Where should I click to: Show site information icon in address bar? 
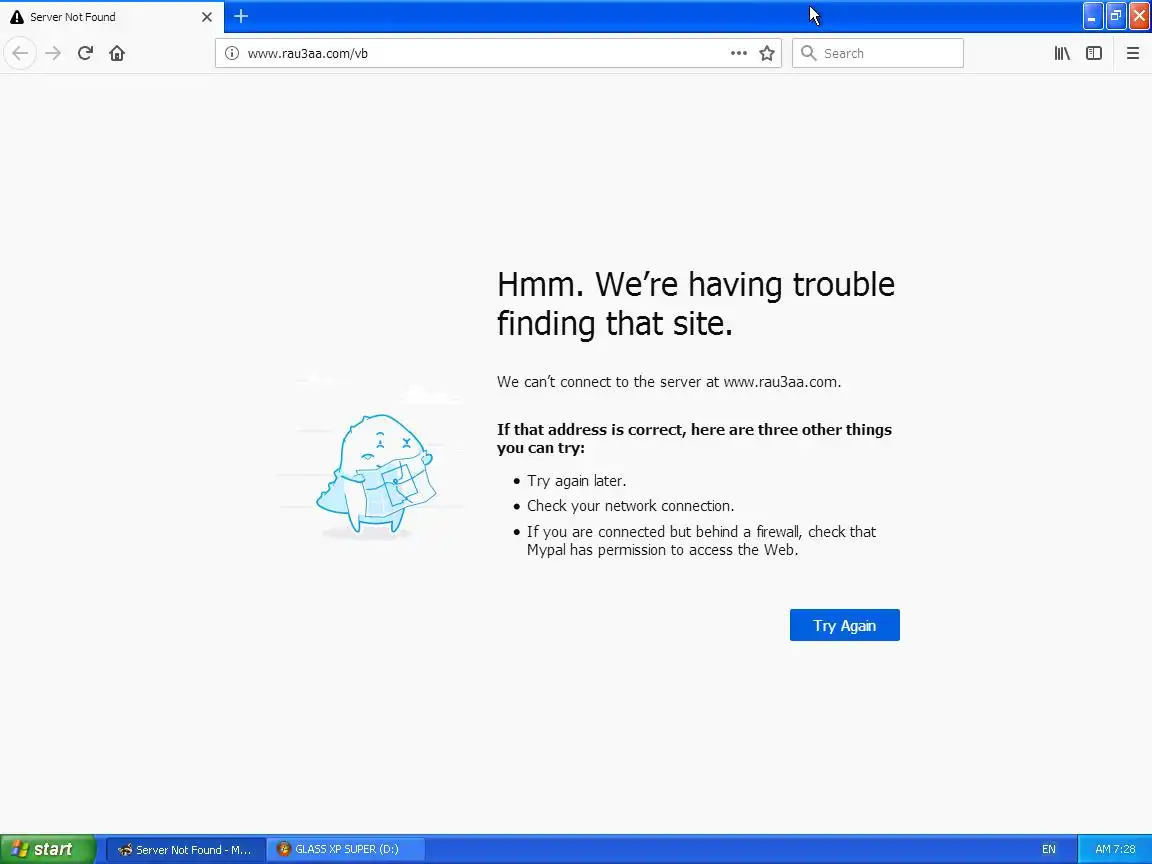click(231, 53)
